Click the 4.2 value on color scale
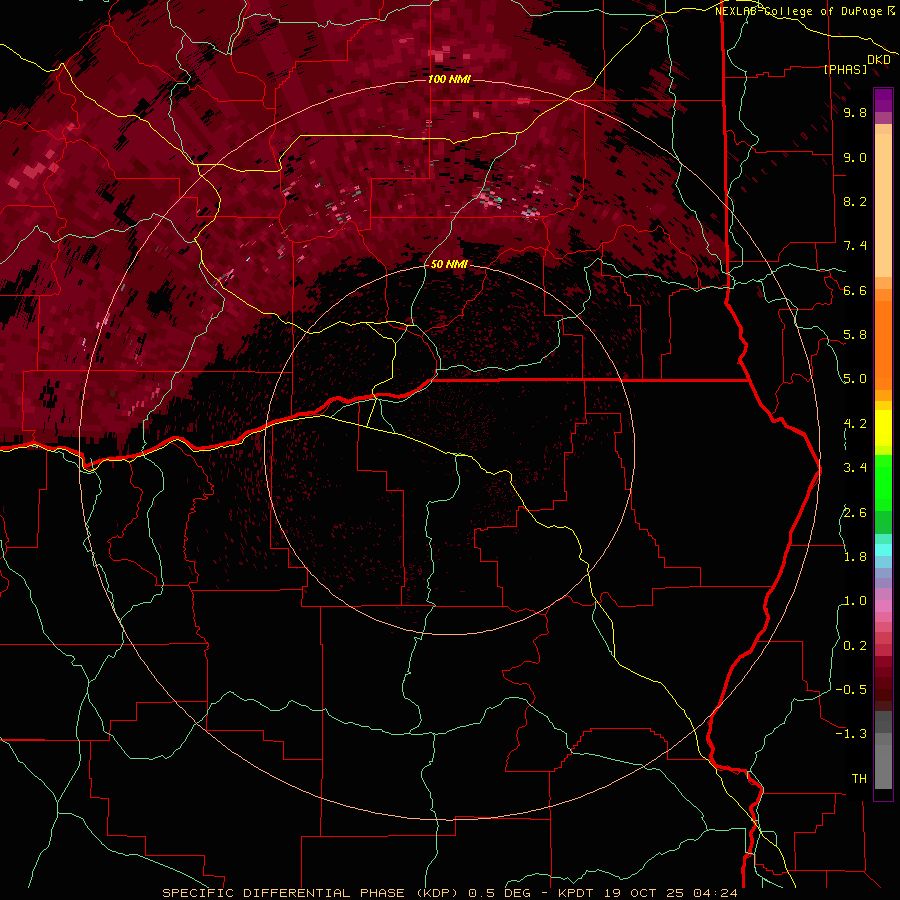 tap(855, 424)
